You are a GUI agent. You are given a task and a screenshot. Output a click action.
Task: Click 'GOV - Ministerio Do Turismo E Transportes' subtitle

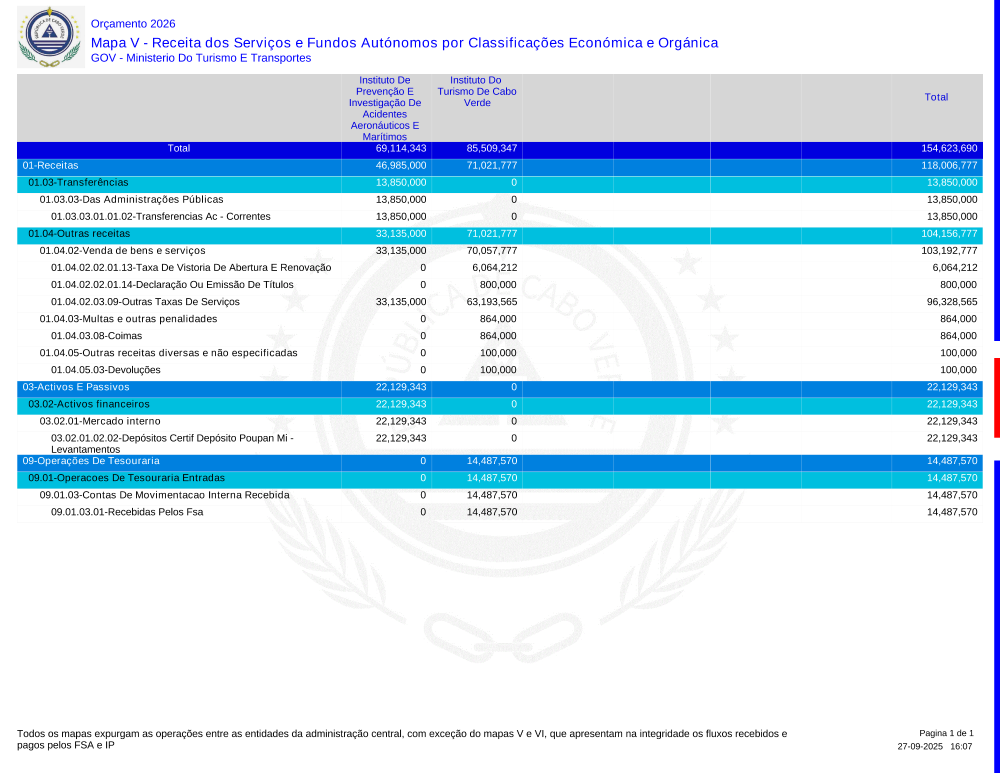tap(201, 58)
